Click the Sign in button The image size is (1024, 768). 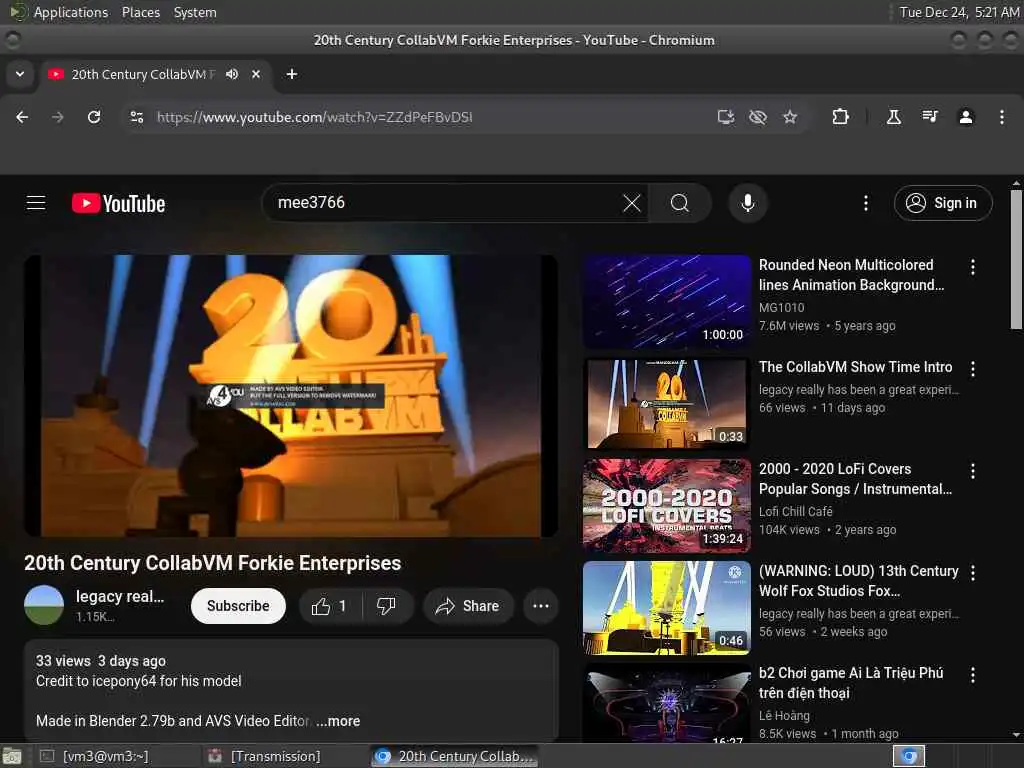tap(943, 203)
